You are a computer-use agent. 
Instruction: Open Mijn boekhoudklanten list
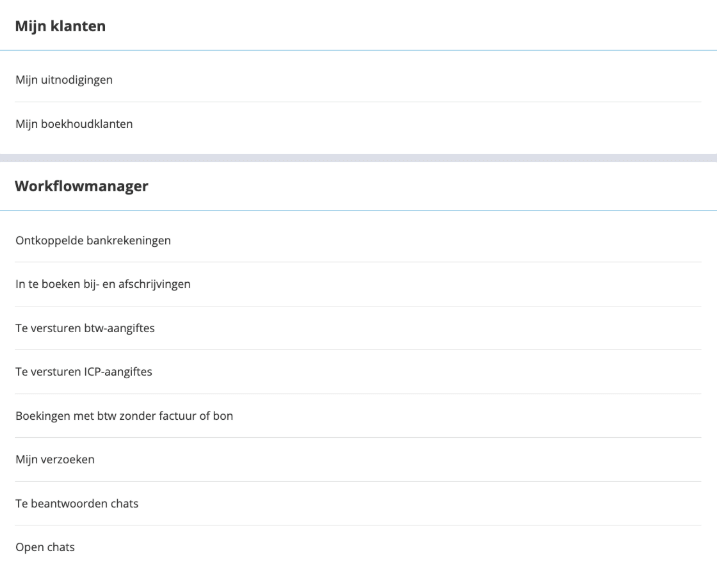[74, 124]
